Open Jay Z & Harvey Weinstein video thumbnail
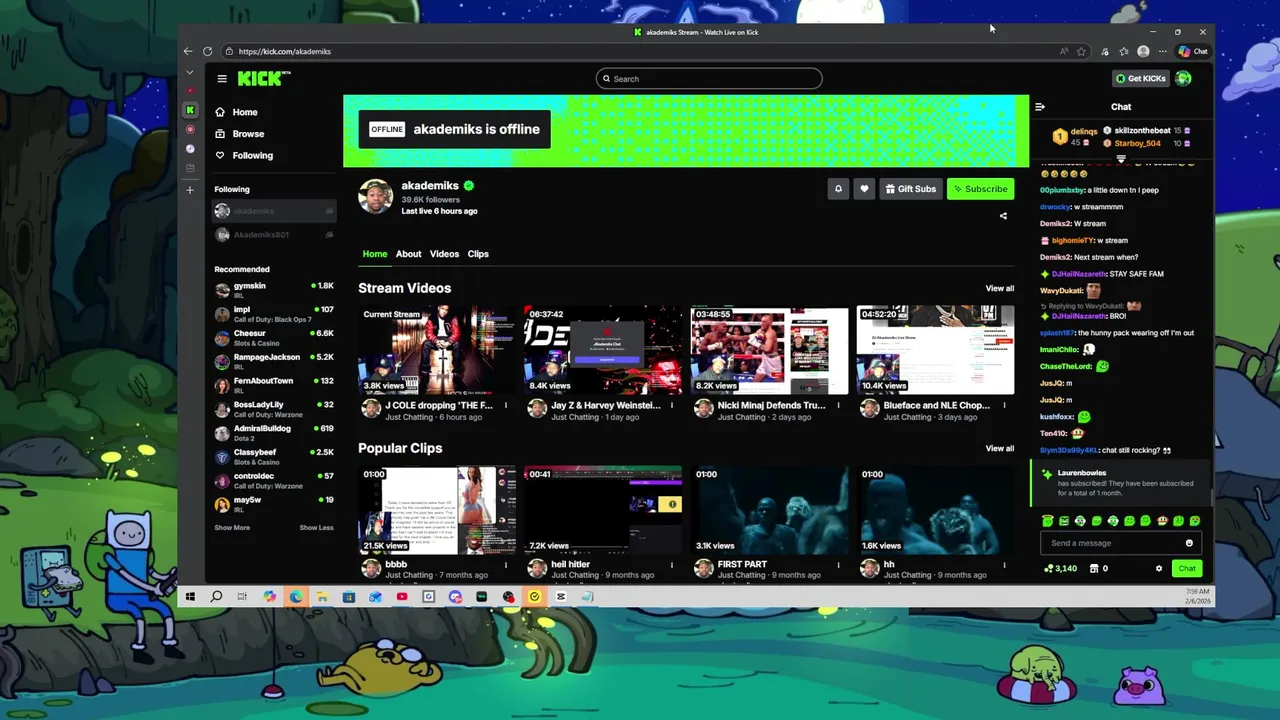 [603, 350]
